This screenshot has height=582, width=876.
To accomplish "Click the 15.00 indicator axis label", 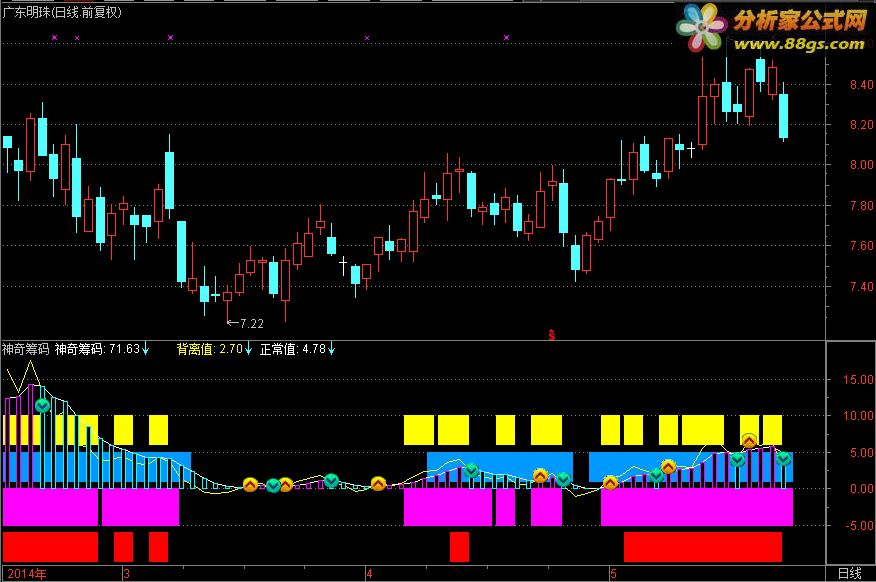I will [x=859, y=380].
